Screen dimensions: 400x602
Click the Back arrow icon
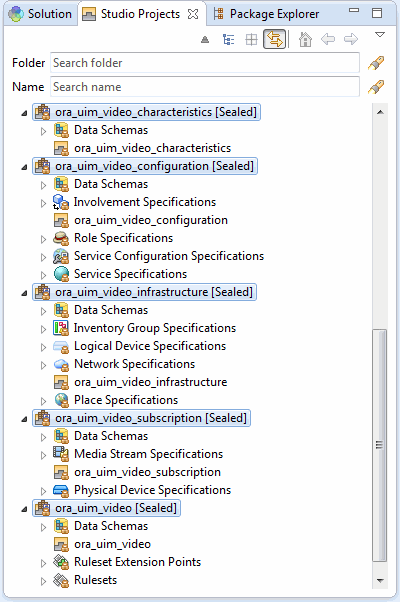coord(328,39)
